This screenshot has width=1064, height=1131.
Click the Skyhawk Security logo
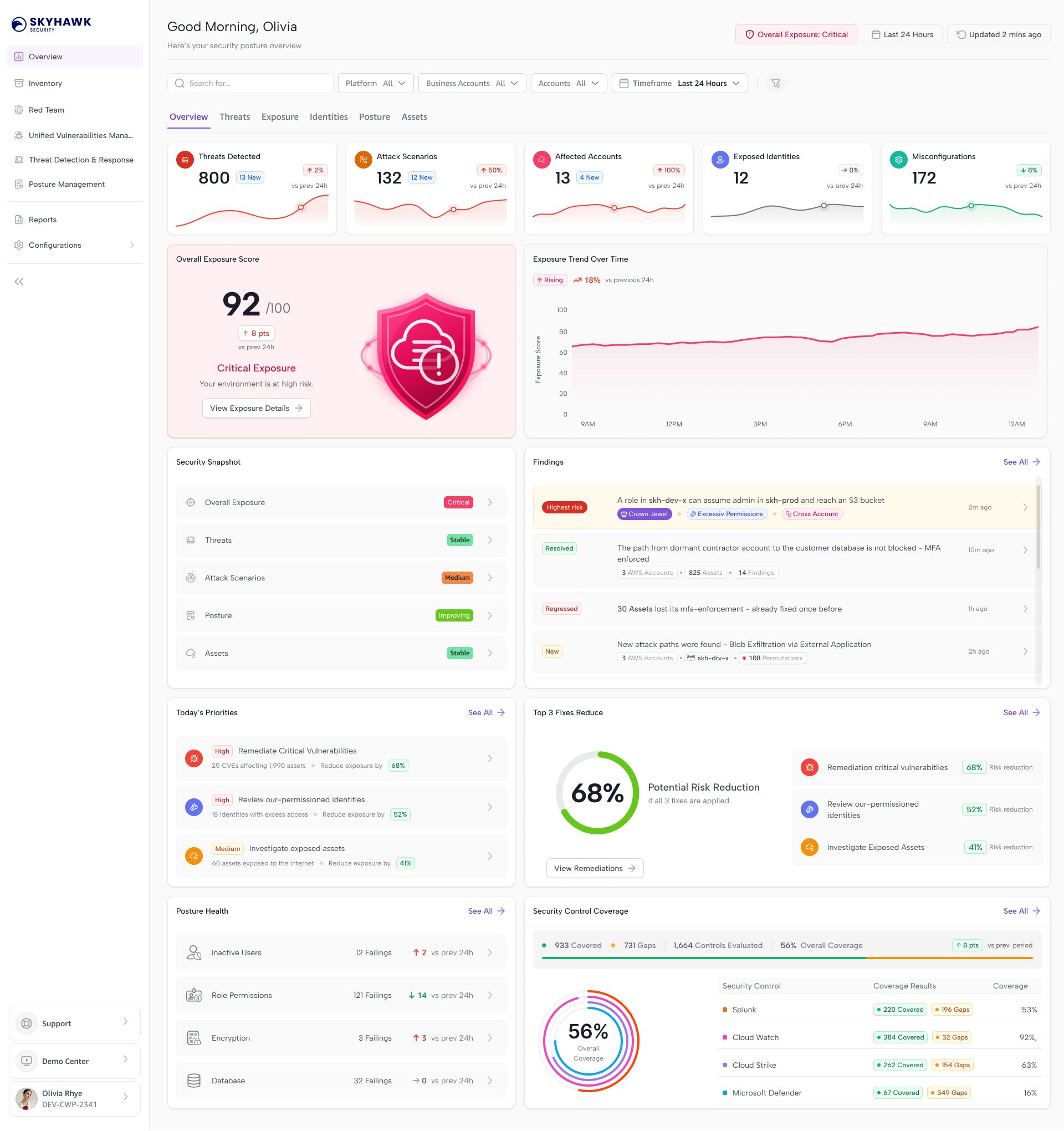coord(52,24)
